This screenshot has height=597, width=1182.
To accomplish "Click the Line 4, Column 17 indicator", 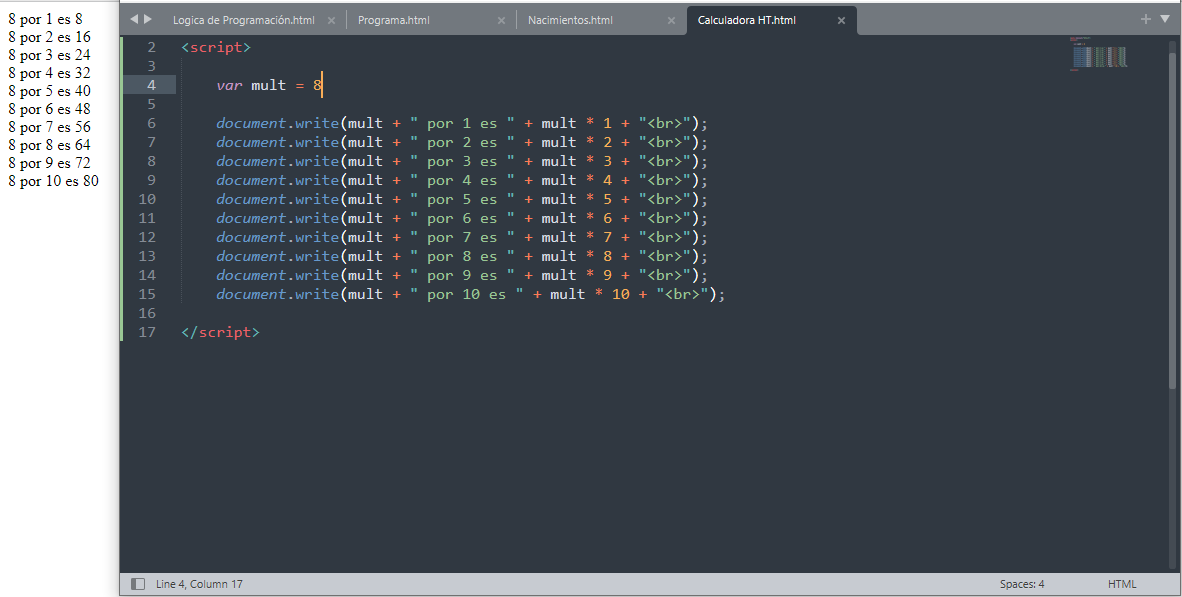I will (199, 584).
